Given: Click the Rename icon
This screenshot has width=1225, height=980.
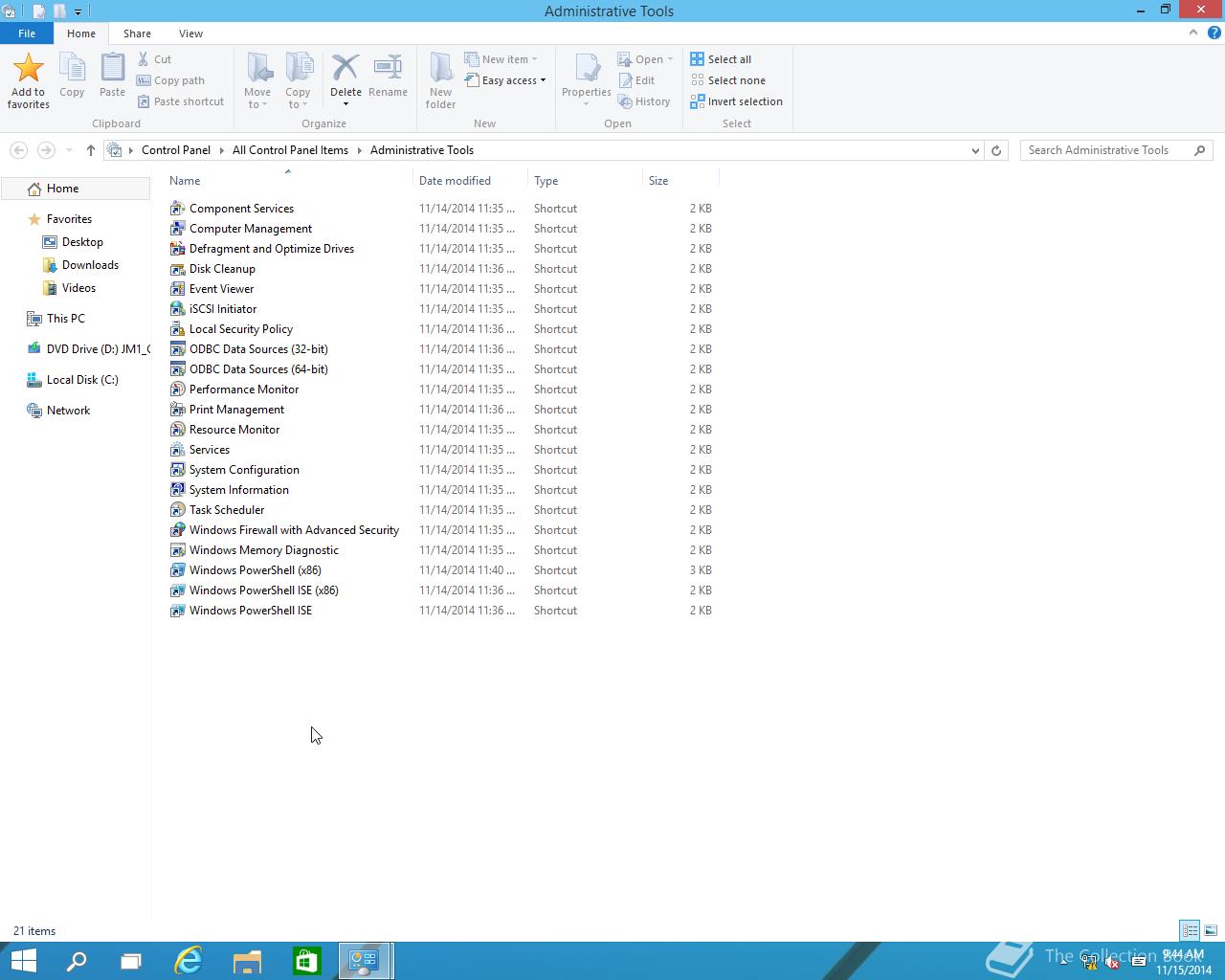Looking at the screenshot, I should tap(388, 68).
